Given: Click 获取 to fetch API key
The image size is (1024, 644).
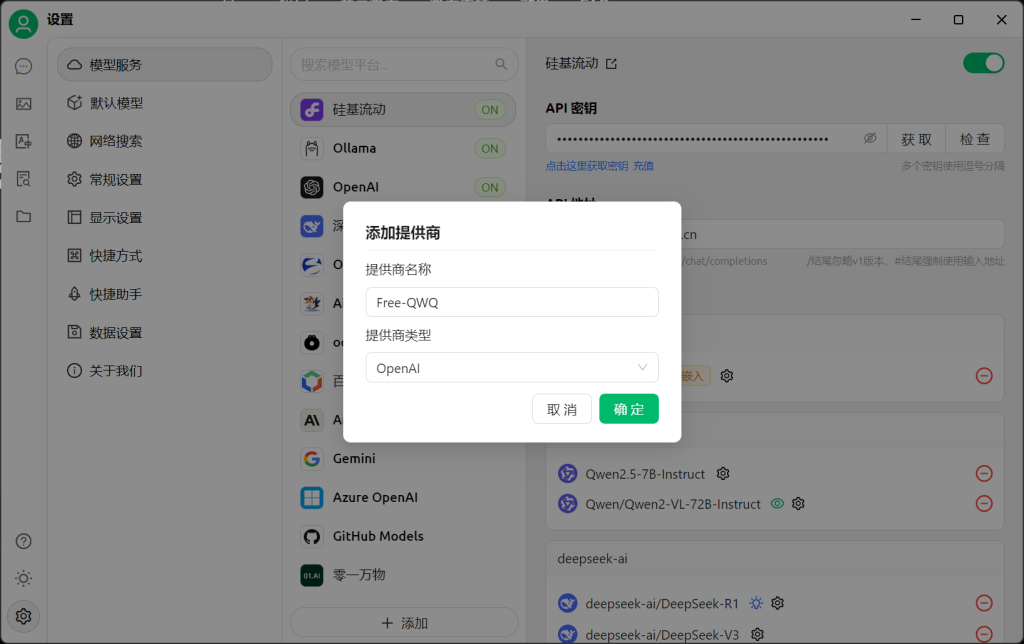Looking at the screenshot, I should (916, 138).
